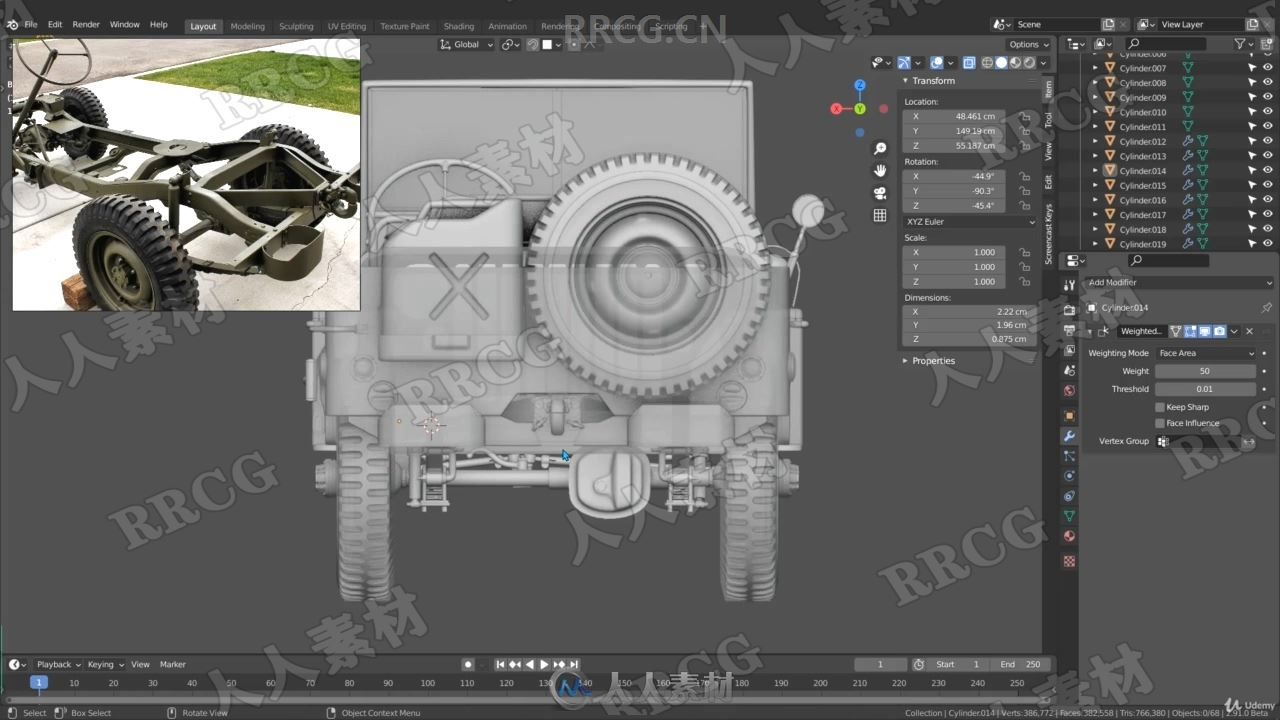Click new scene icon beside Scene field
This screenshot has height=720, width=1280.
1108,24
